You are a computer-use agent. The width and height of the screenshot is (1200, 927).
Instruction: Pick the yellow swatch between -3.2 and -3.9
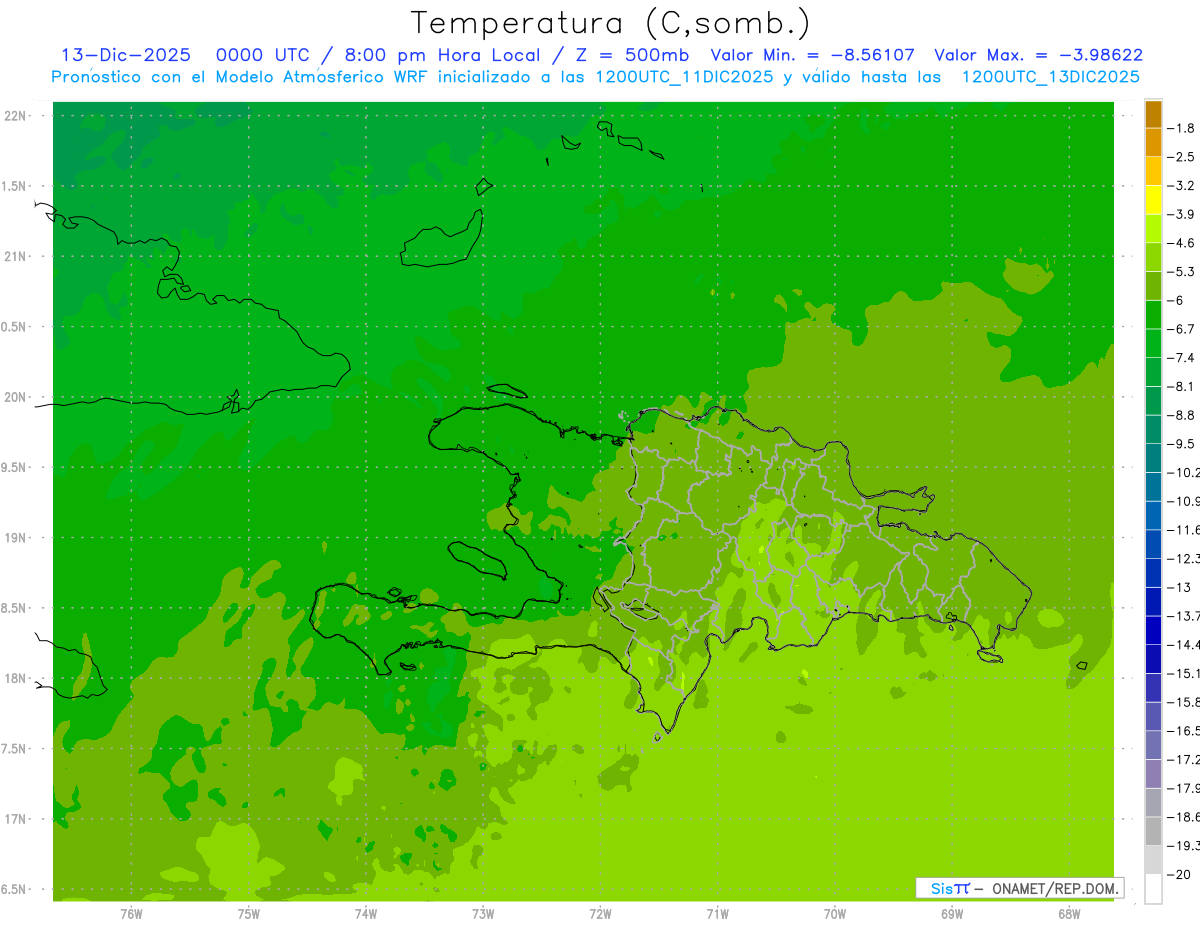(x=1153, y=200)
